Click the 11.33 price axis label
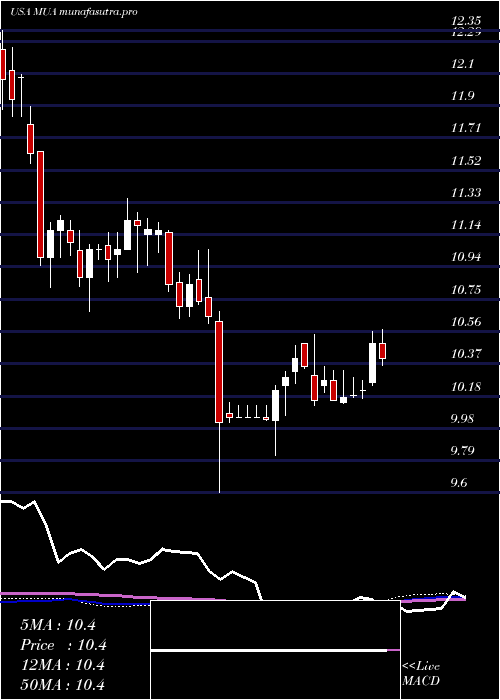Screen dimensions: 500x700 tap(466, 192)
